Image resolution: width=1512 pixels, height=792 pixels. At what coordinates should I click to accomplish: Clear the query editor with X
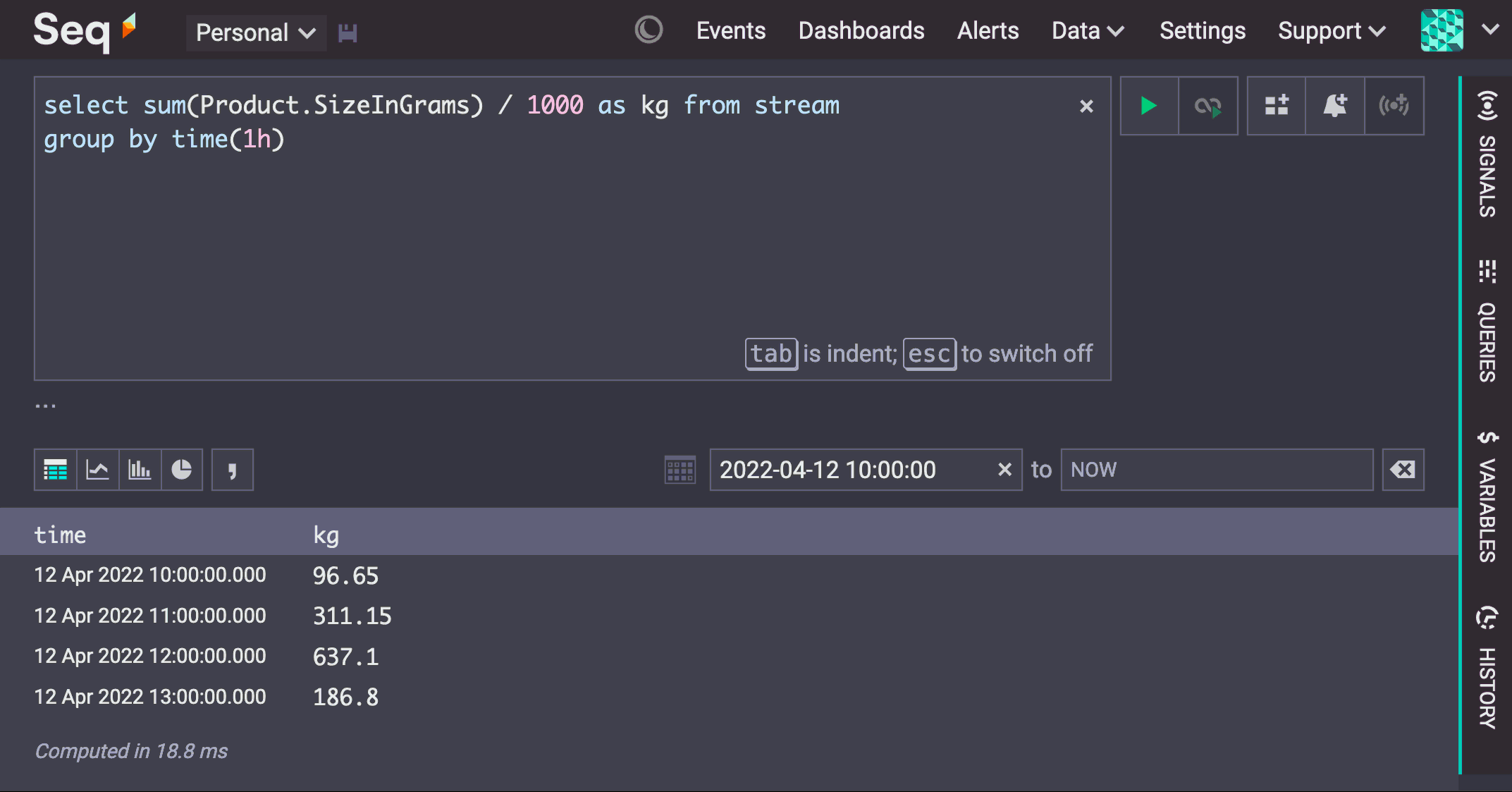click(x=1086, y=106)
